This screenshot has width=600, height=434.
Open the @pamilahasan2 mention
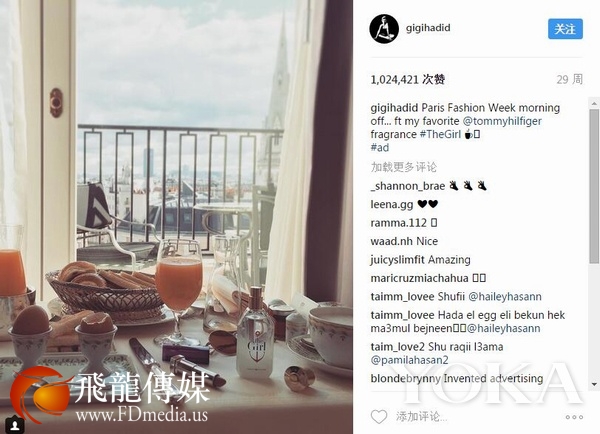pos(409,360)
